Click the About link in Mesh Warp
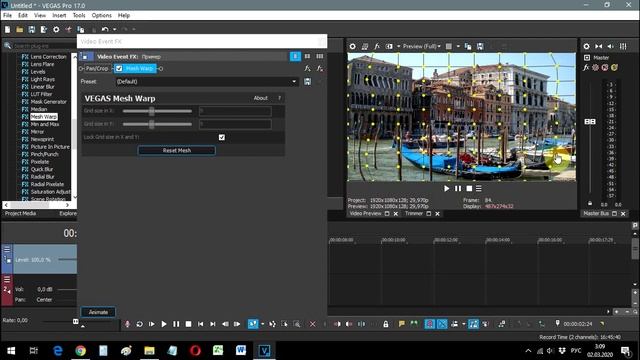Image resolution: width=640 pixels, height=360 pixels. (x=260, y=98)
